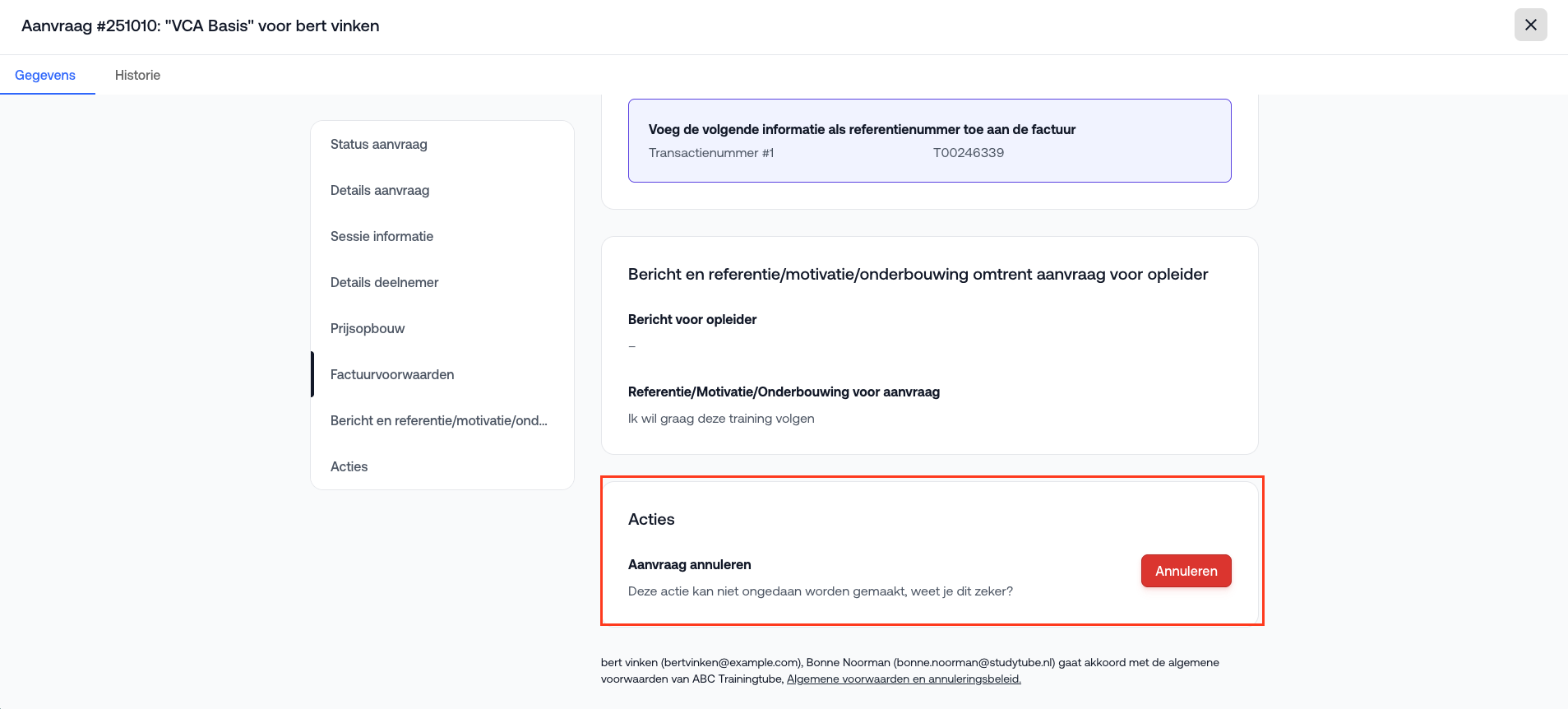The image size is (1568, 709).
Task: Click Acties in the sidebar navigation
Action: pos(349,466)
